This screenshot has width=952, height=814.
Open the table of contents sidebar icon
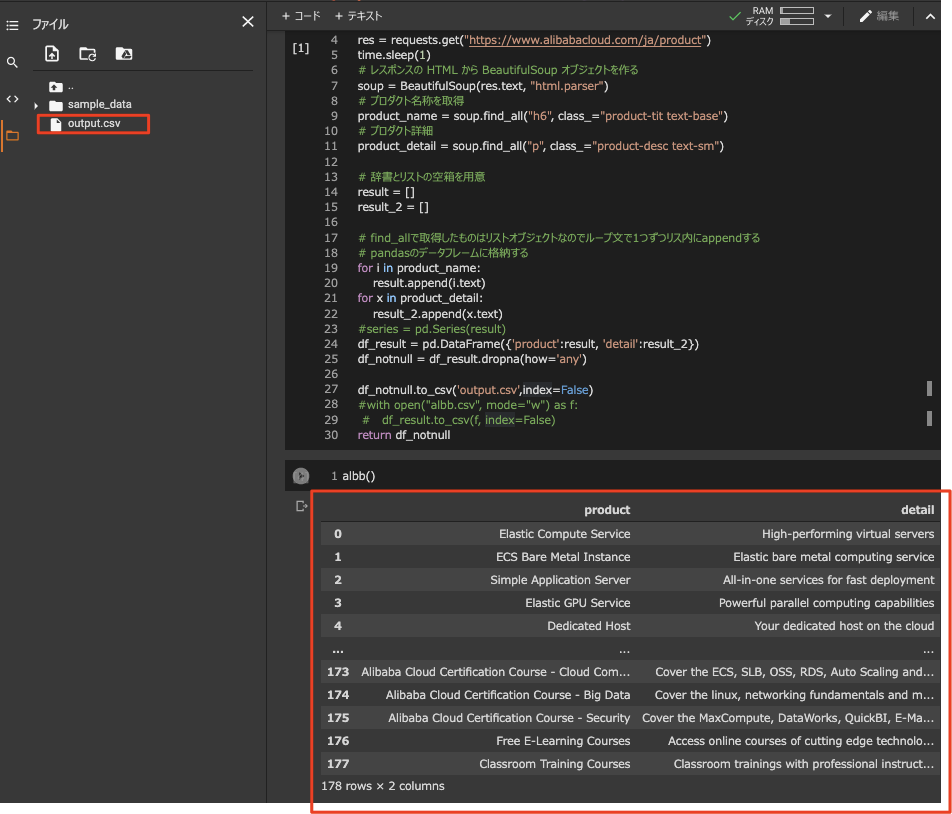pos(12,24)
